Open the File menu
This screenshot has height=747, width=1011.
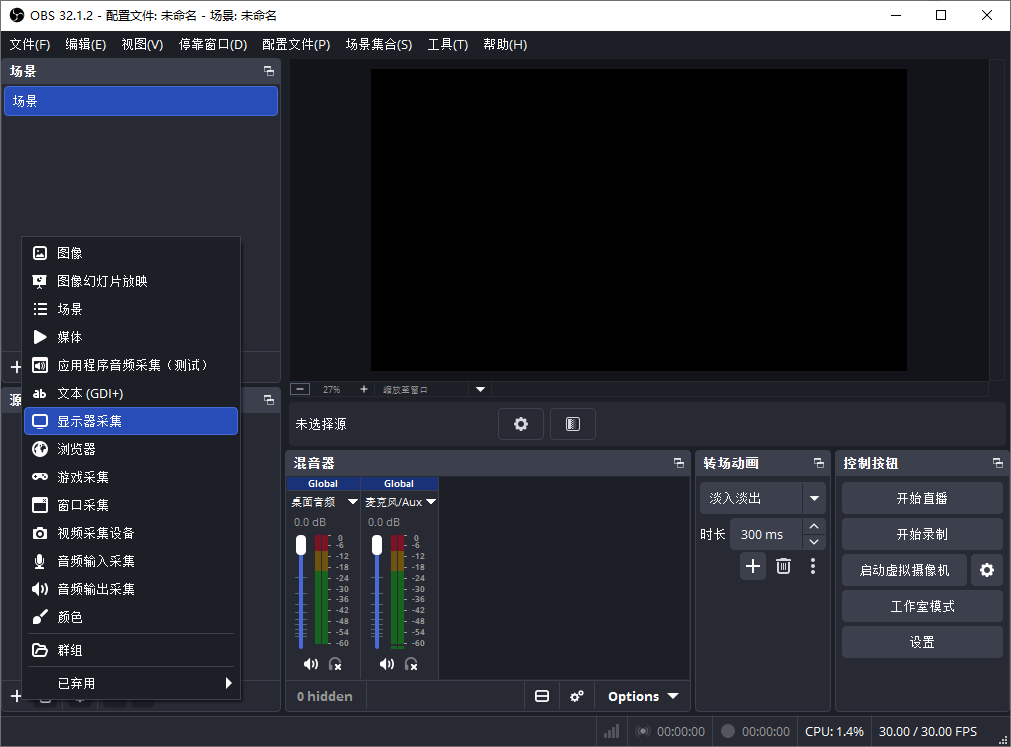click(30, 44)
